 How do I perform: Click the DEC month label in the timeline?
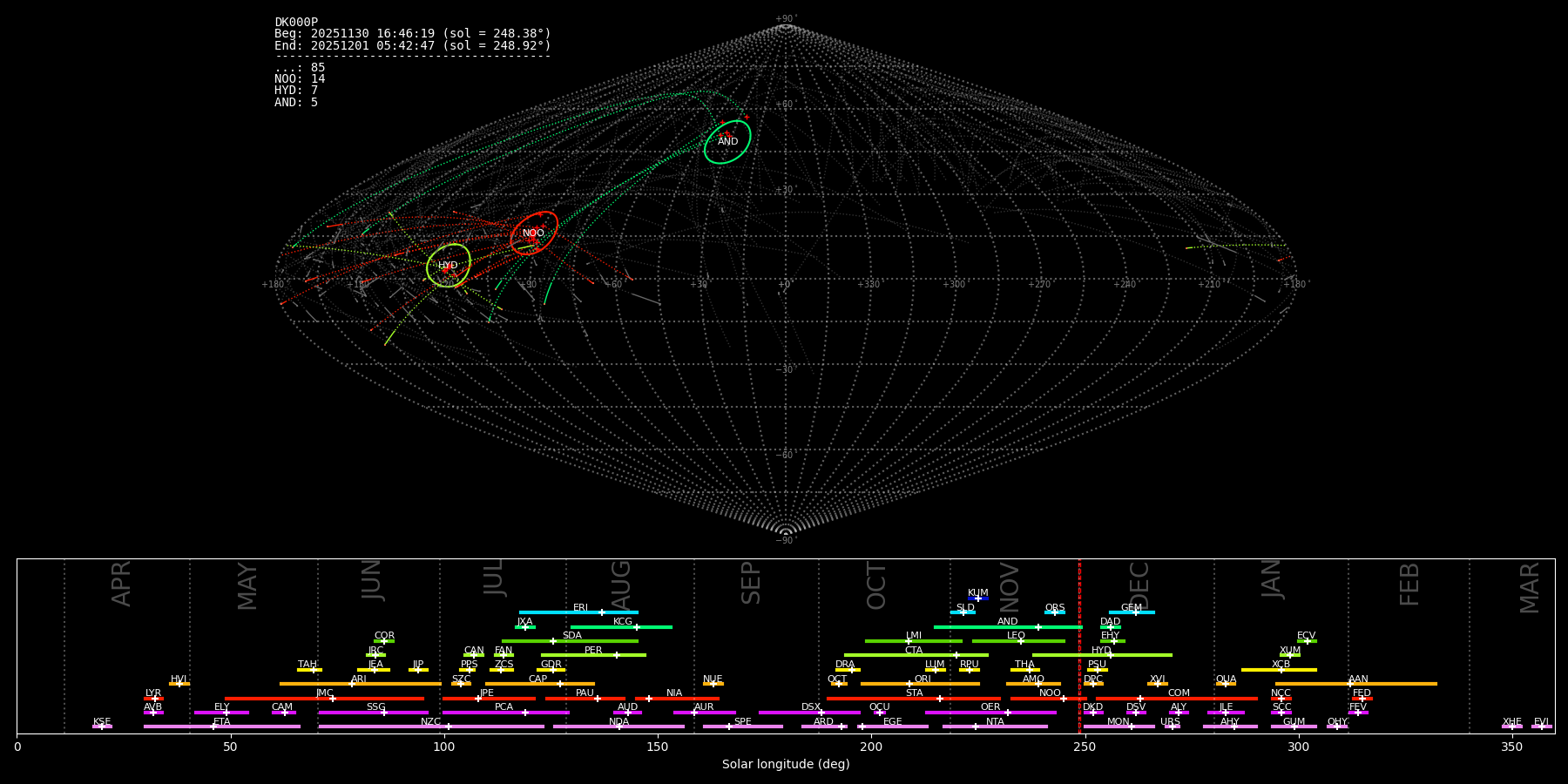pos(1139,586)
